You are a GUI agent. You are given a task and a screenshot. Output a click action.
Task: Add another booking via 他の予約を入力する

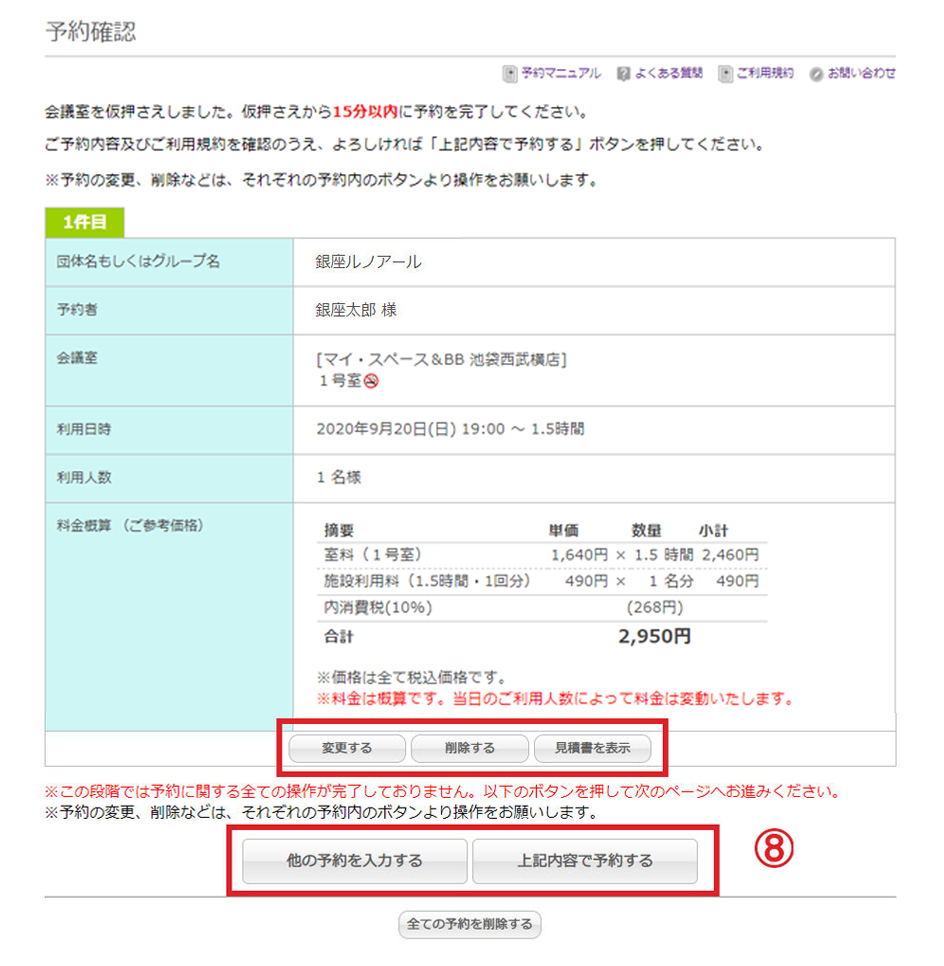355,860
